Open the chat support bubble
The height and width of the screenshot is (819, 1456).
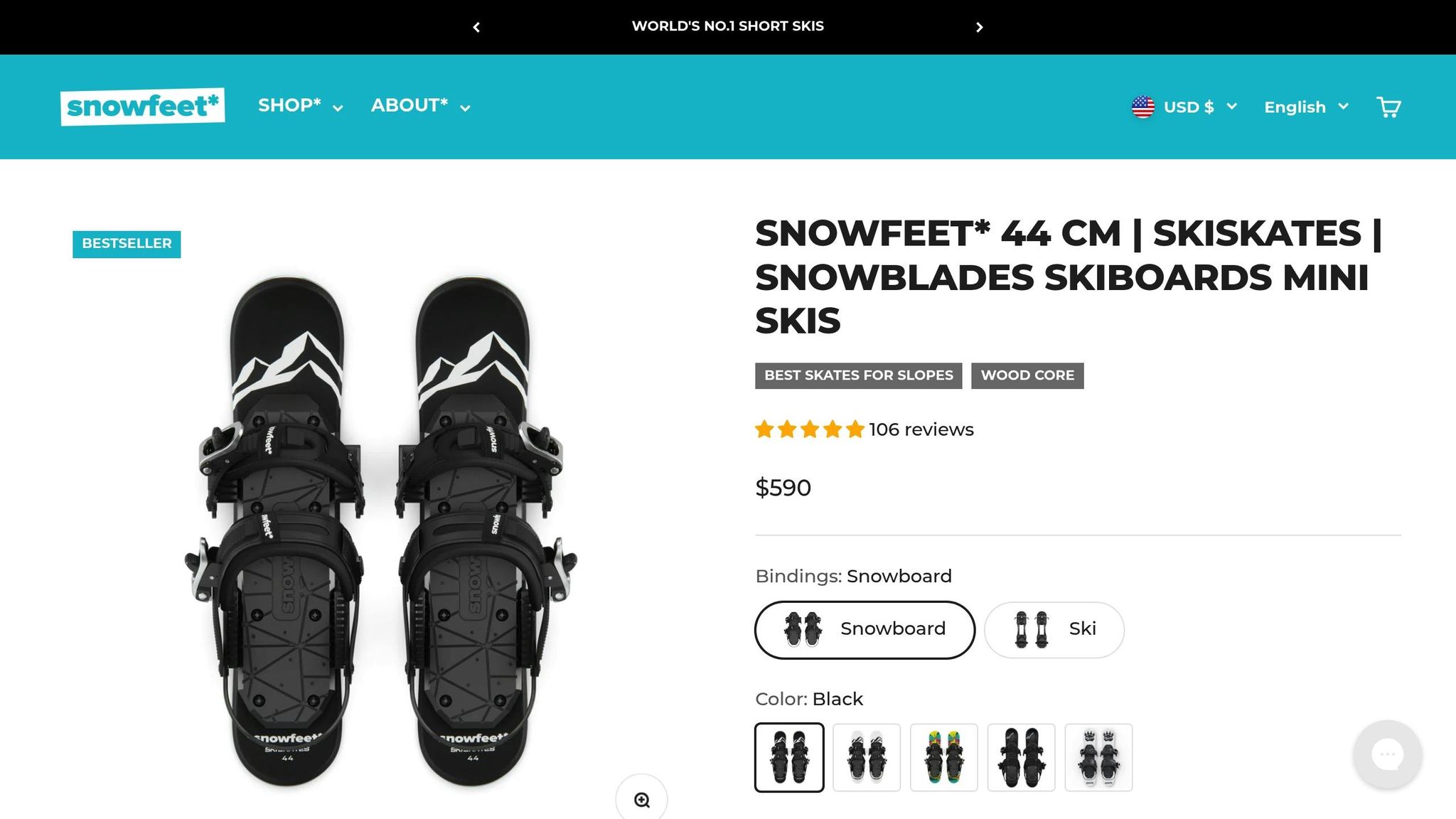pyautogui.click(x=1387, y=754)
